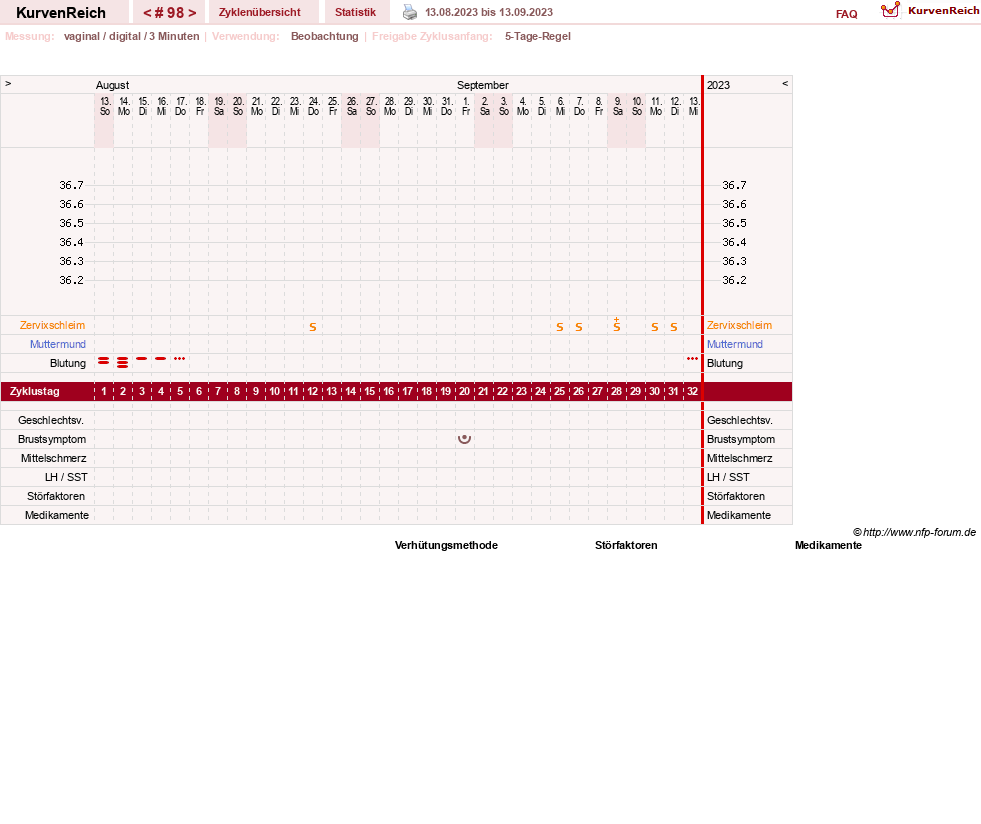Viewport: 981px width, 824px height.
Task: Click the bleeding marker on cycle day 1
Action: (104, 361)
